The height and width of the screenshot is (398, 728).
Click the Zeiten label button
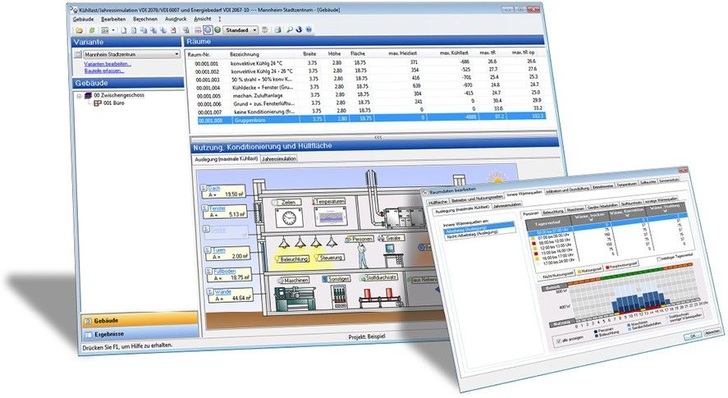286,202
